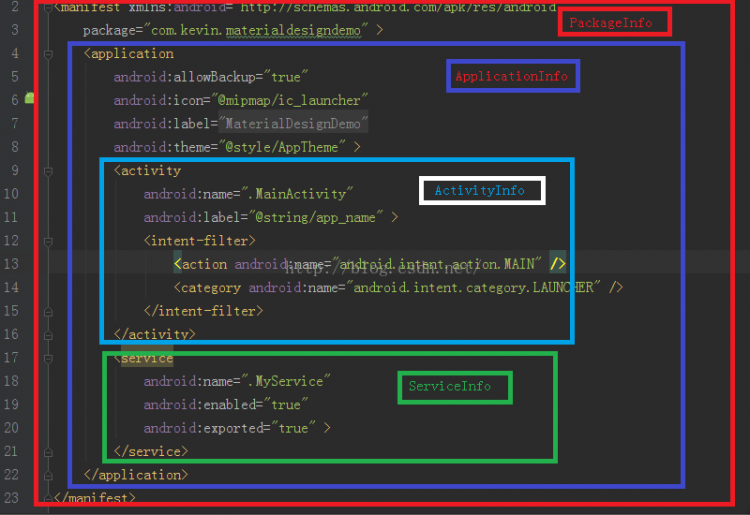Click the closing manifest tag
Screen dimensions: 750x515
(95, 498)
